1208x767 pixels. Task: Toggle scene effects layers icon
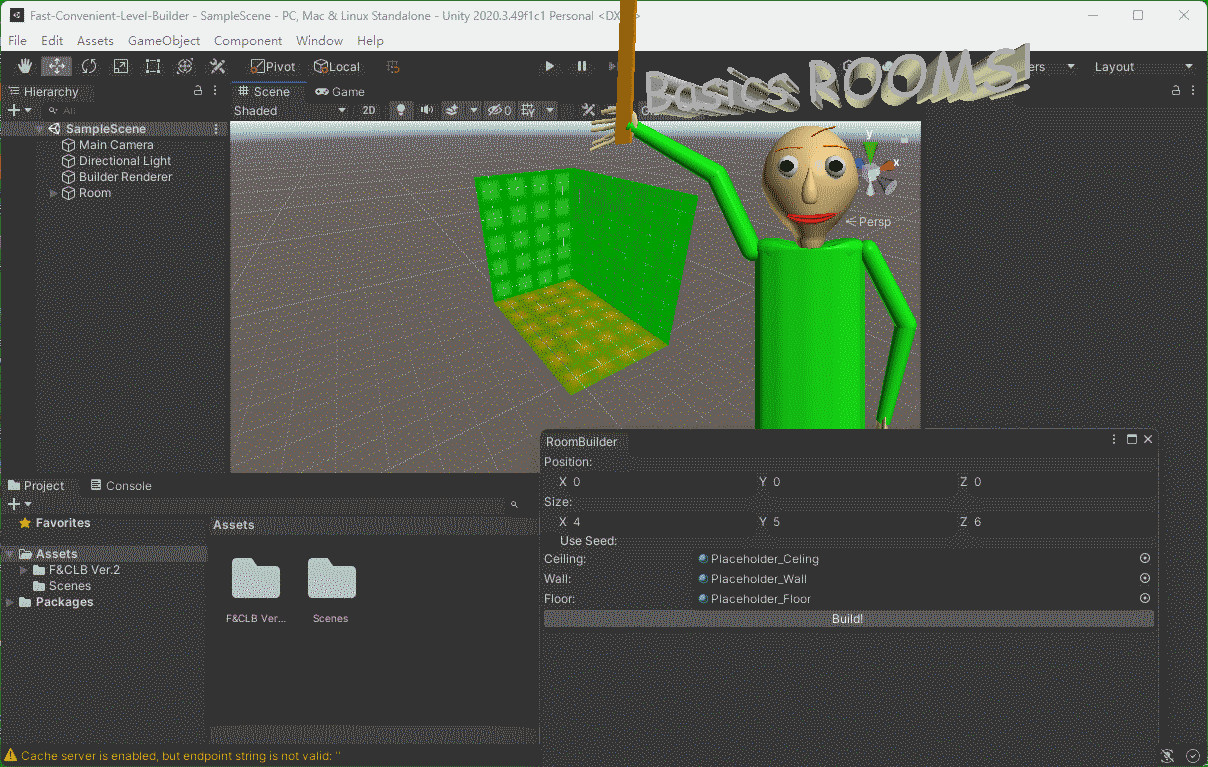point(452,110)
